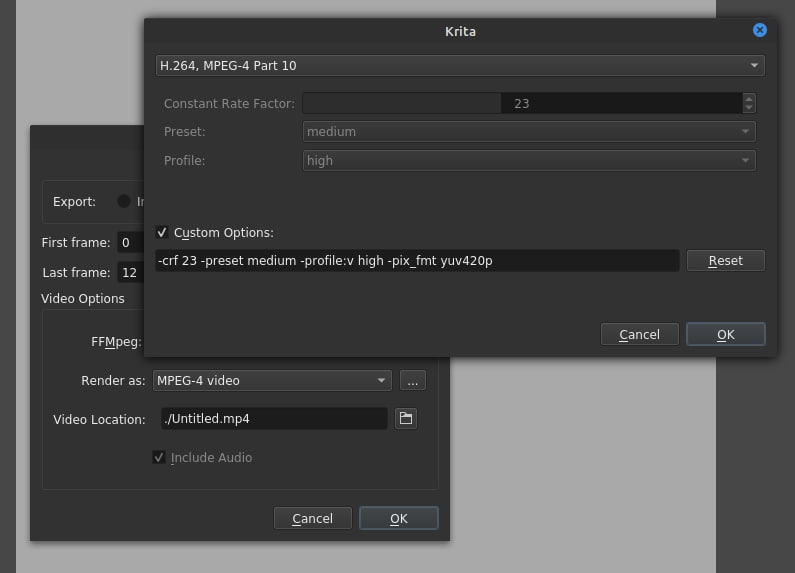Close the Krita codec options dialog
795x573 pixels.
[759, 30]
